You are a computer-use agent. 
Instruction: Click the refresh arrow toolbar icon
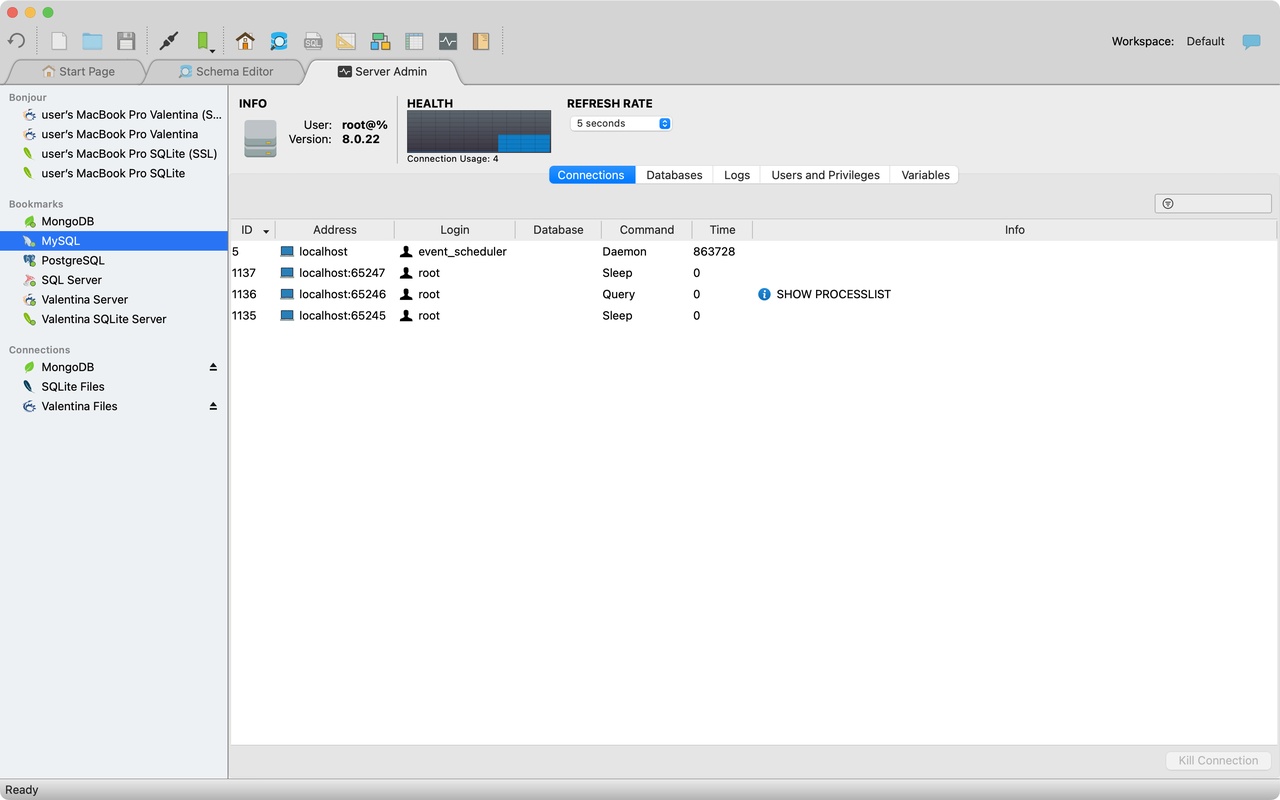(x=16, y=41)
